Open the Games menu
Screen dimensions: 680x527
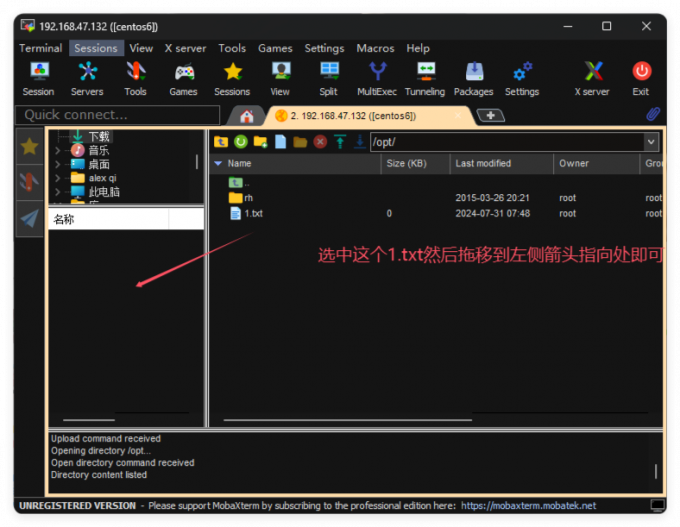coord(275,48)
